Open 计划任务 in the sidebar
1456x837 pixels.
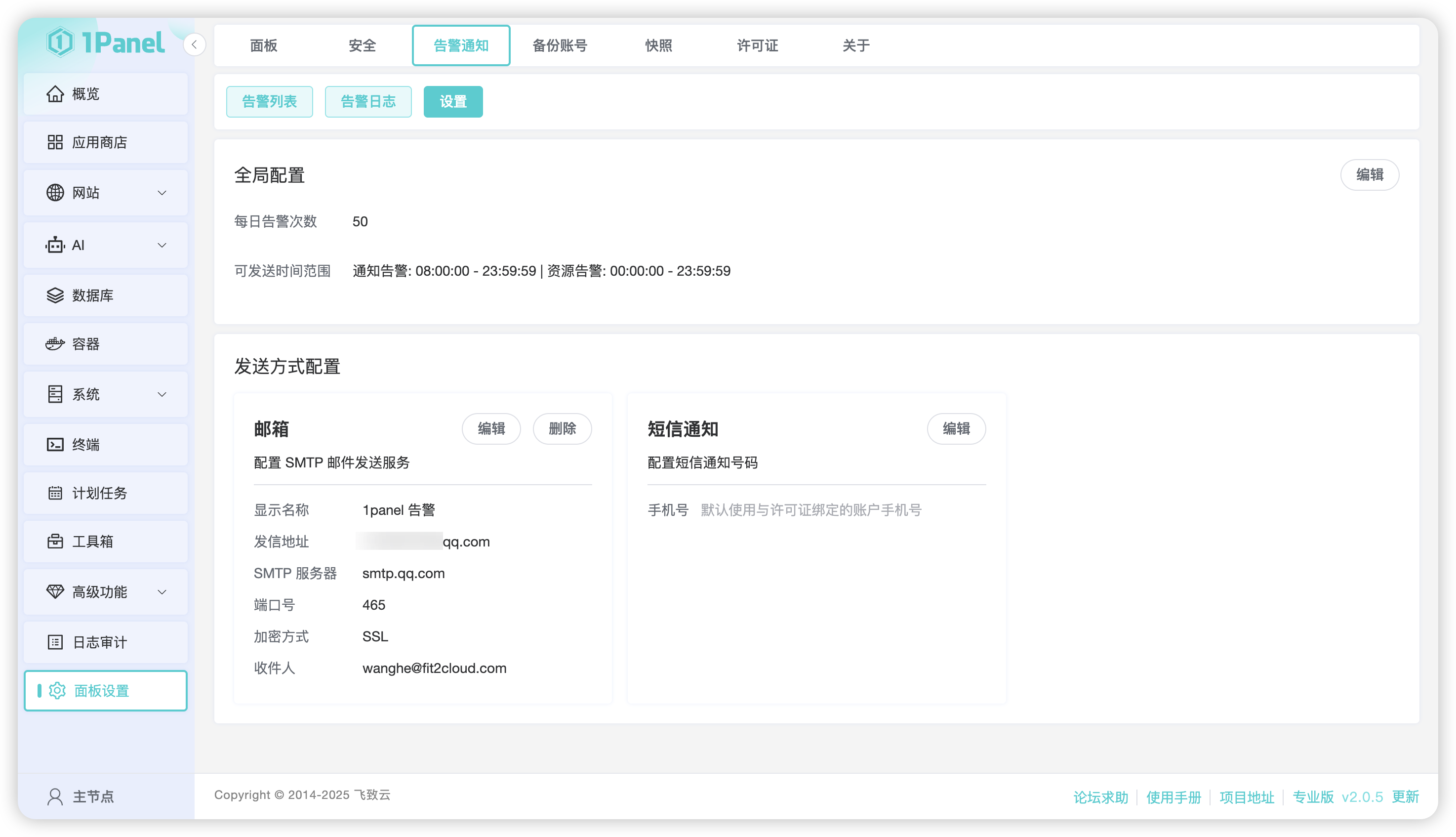click(x=106, y=493)
